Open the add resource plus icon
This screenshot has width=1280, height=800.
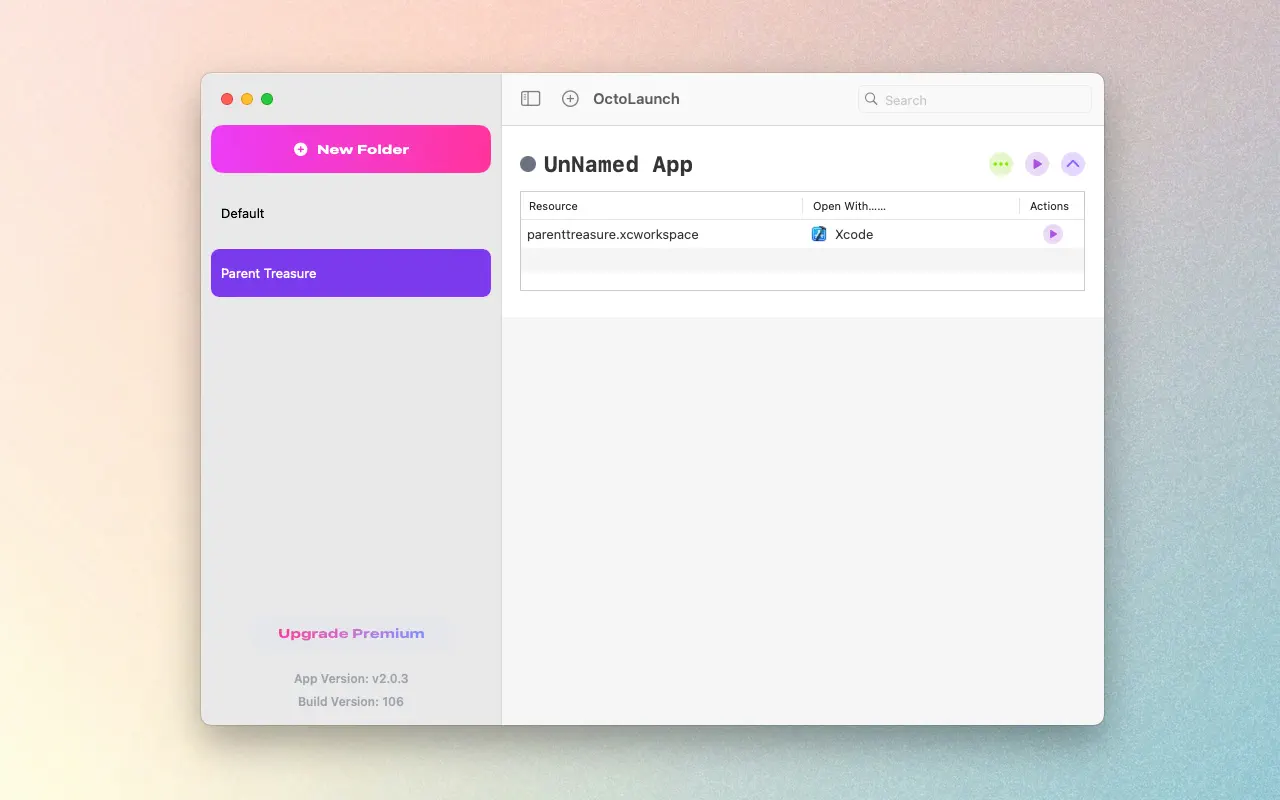click(570, 98)
